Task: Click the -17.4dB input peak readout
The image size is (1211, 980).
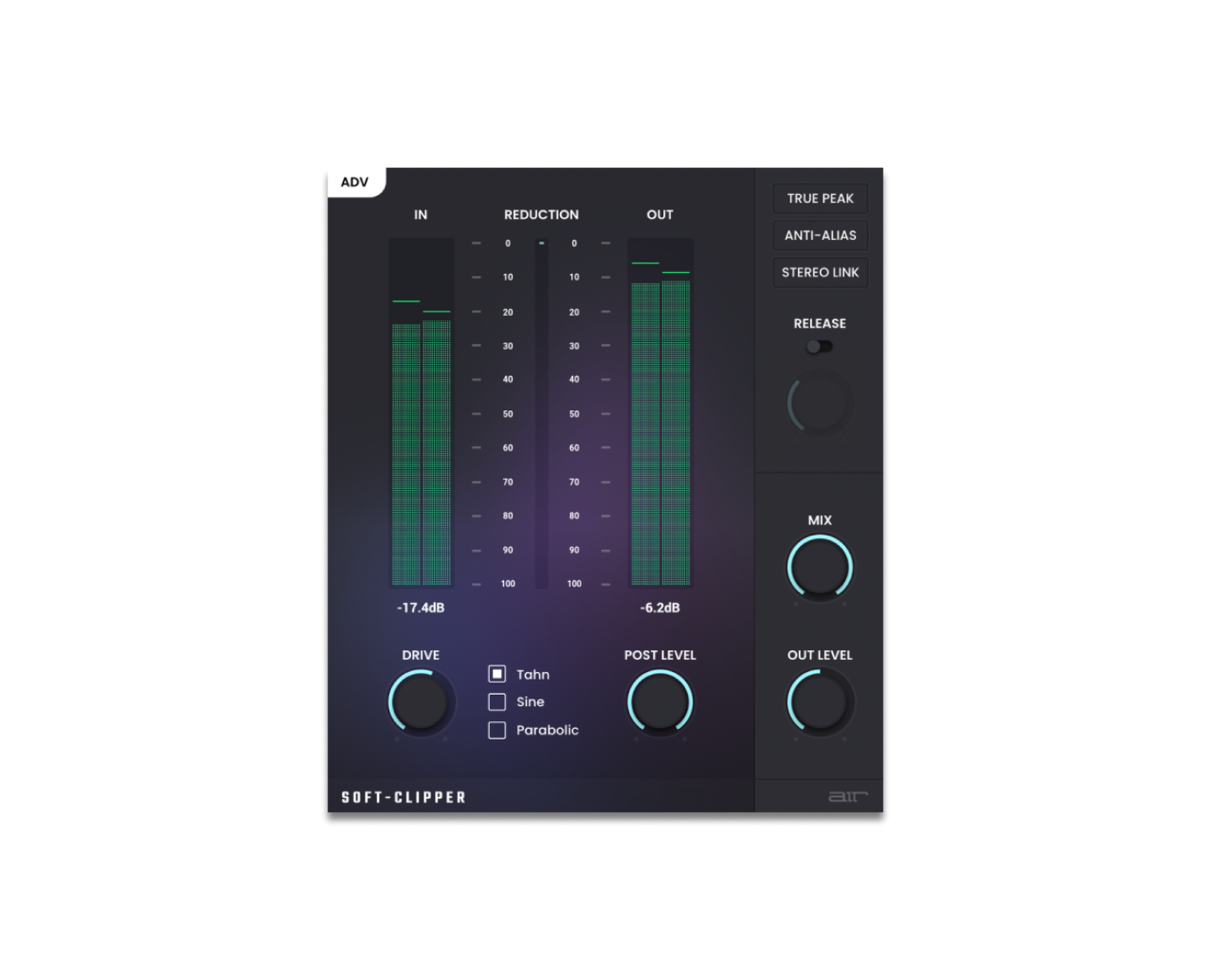Action: tap(421, 607)
